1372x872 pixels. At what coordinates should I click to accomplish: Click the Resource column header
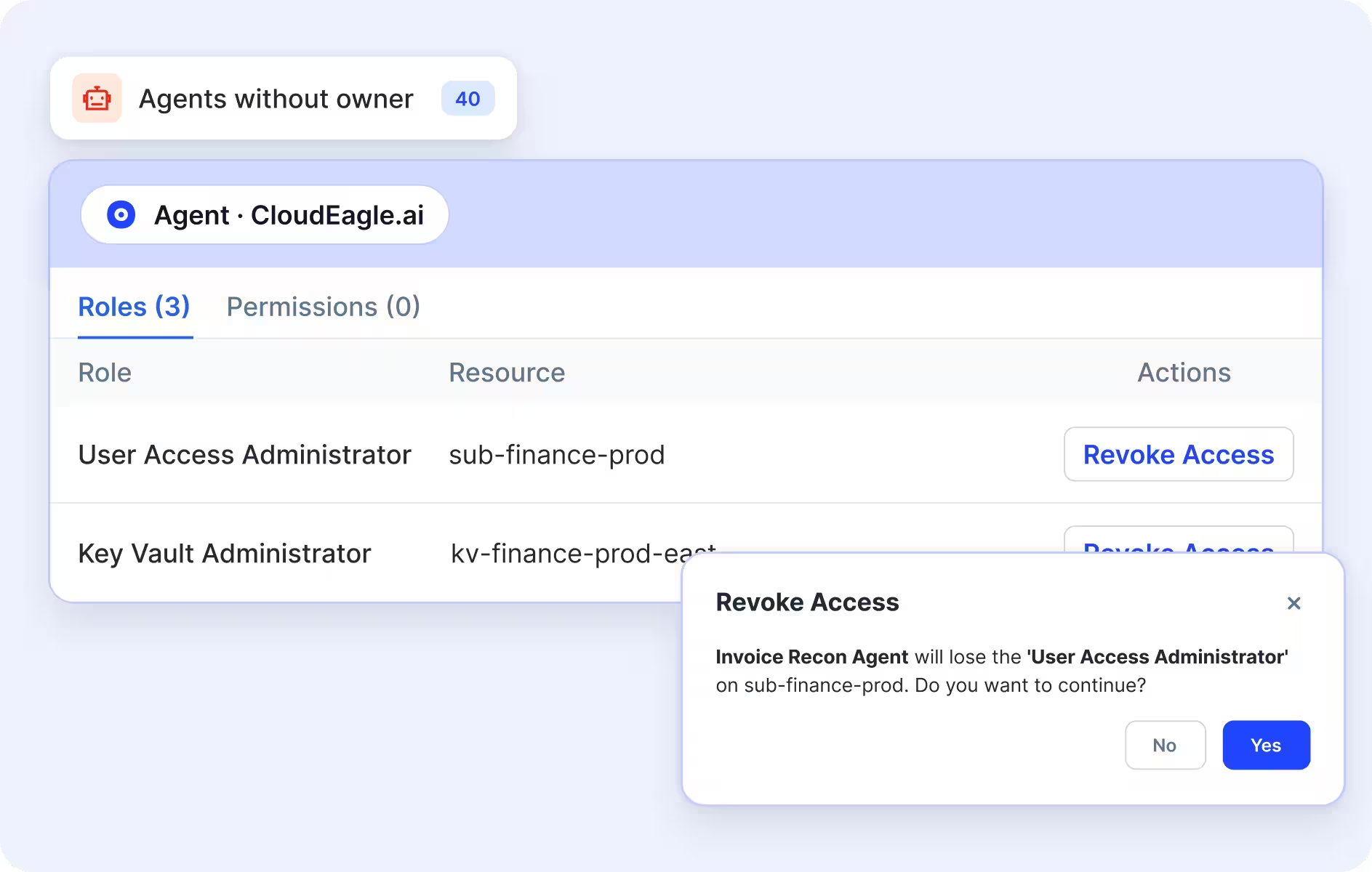[x=507, y=373]
